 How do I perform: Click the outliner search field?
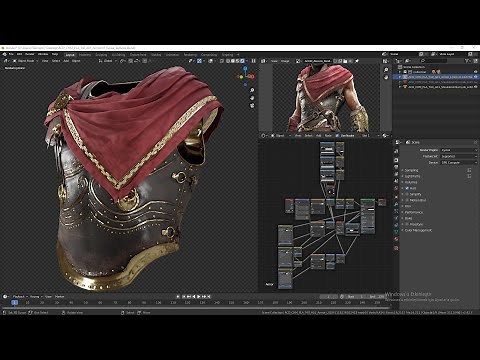[433, 61]
